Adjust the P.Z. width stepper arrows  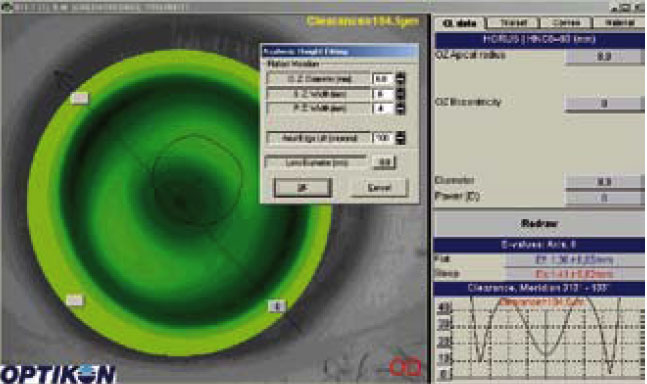tap(400, 108)
